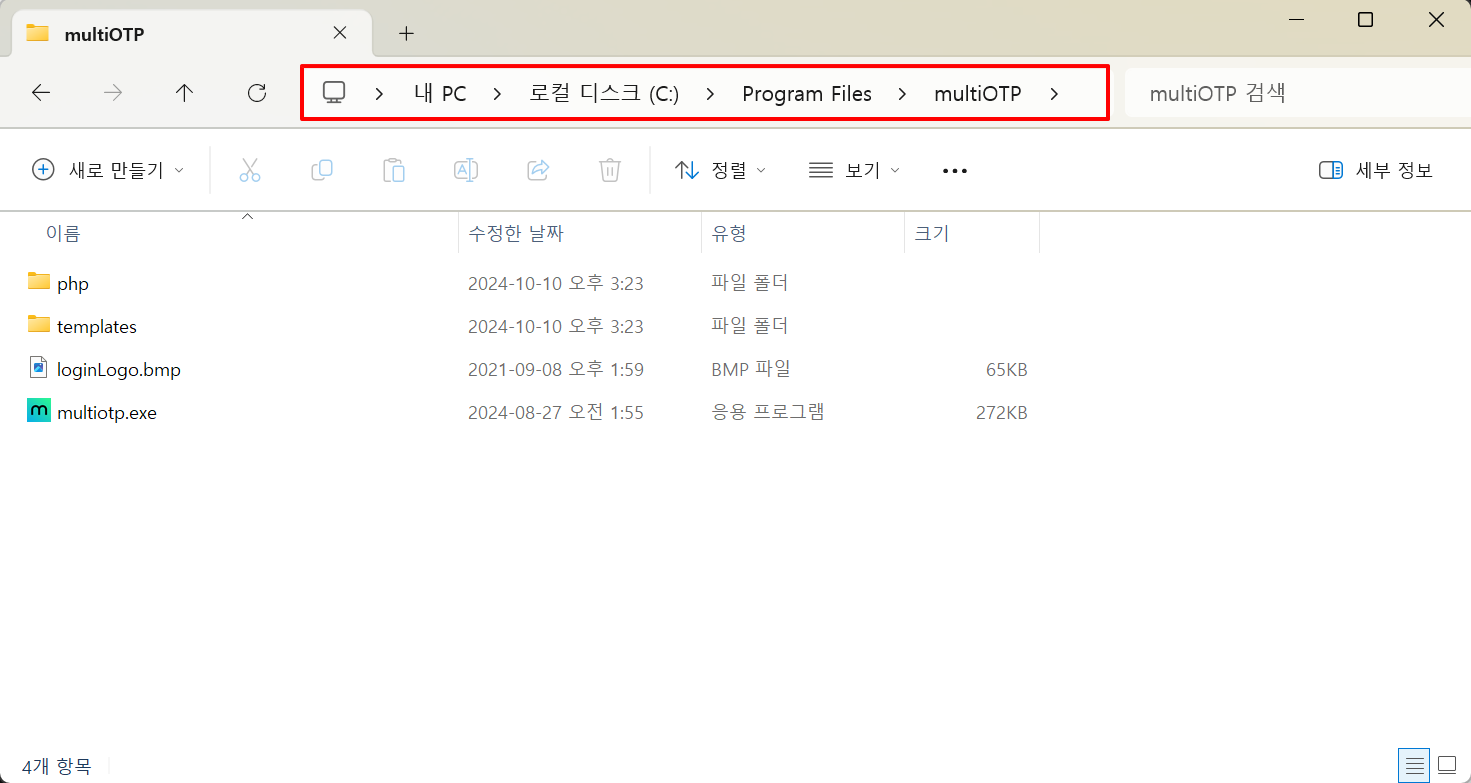
Task: Click the Paste clipboard icon
Action: (x=394, y=170)
